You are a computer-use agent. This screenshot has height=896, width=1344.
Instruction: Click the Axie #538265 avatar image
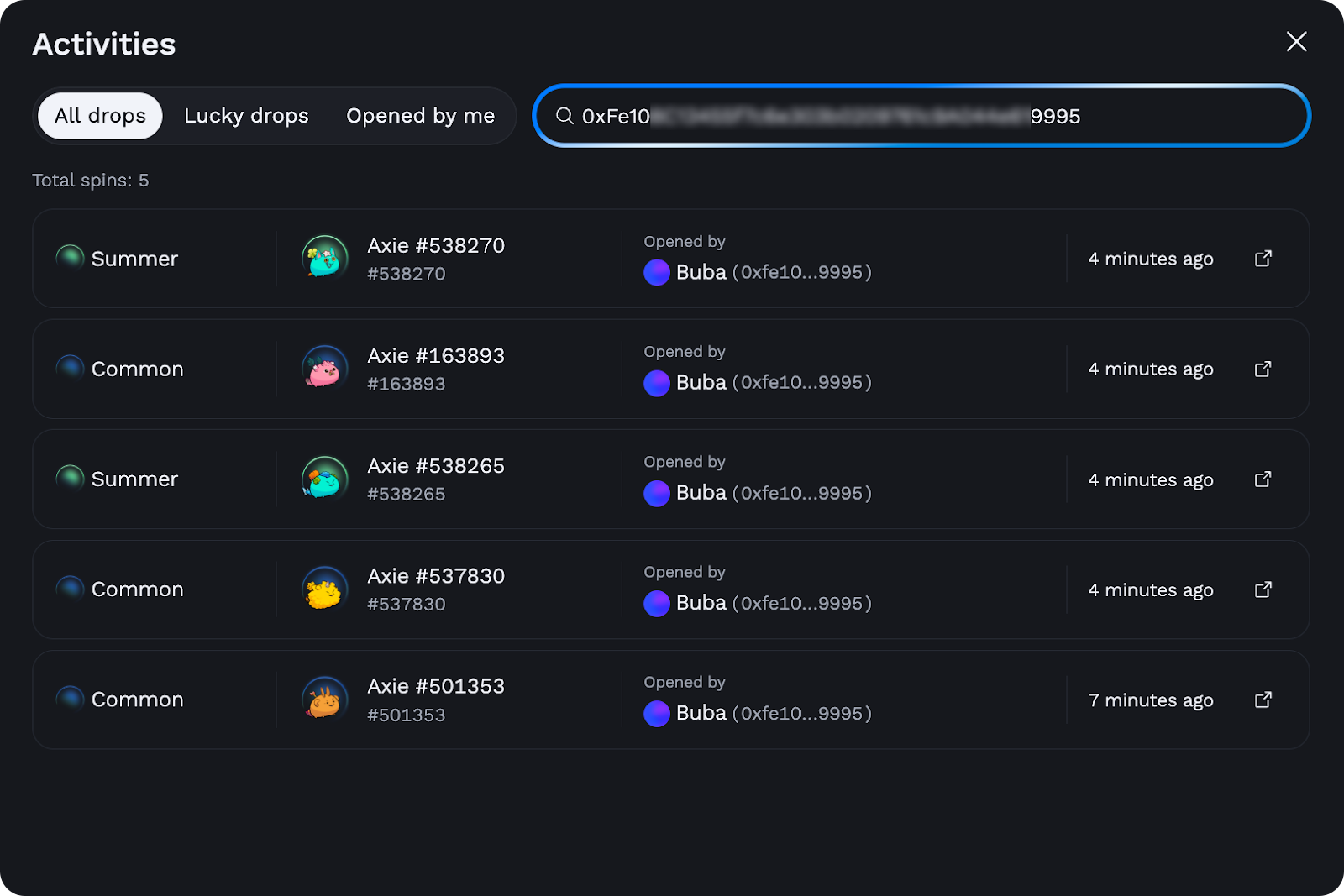click(x=325, y=479)
